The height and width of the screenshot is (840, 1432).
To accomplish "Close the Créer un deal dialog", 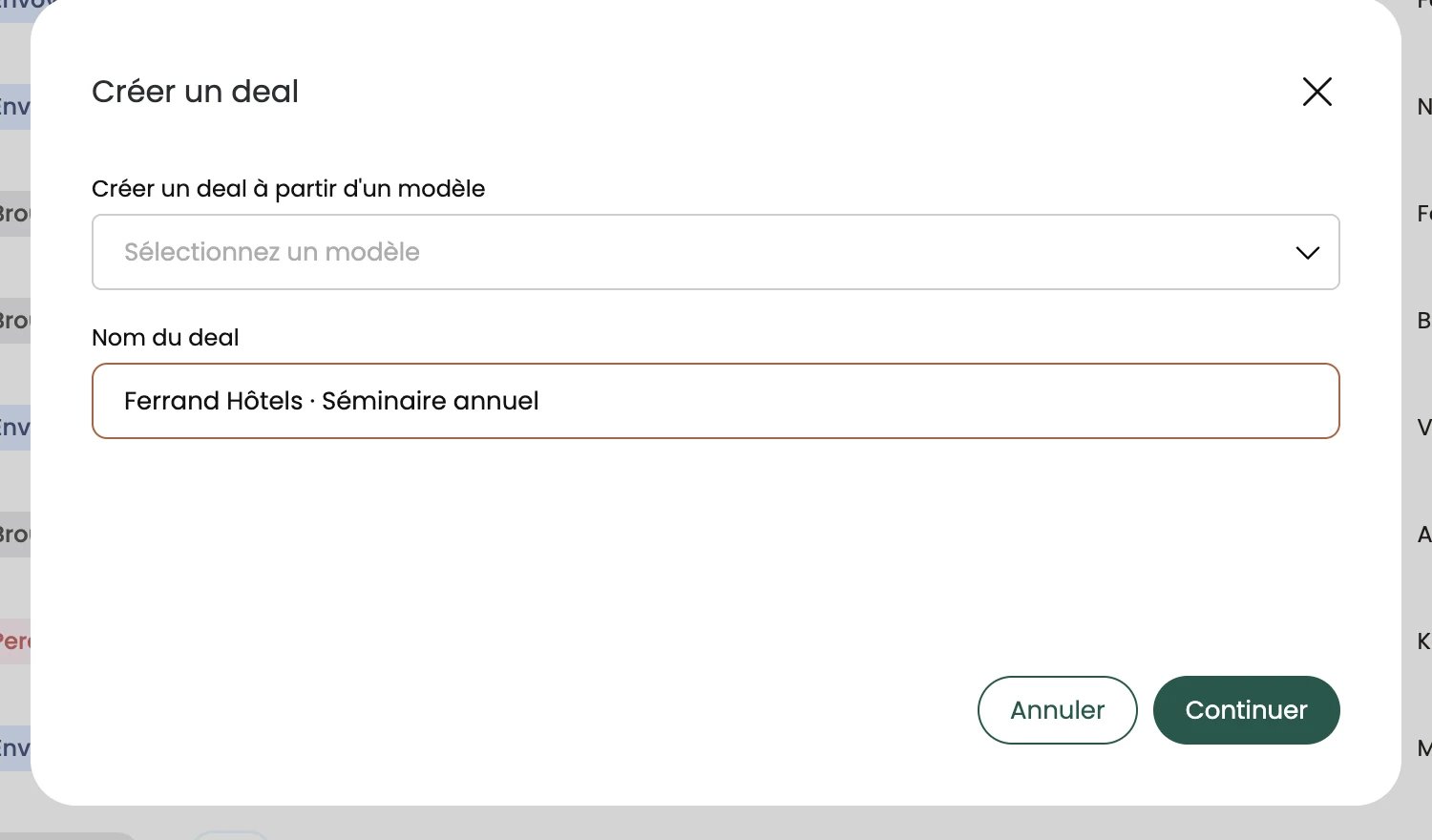I will 1317,92.
